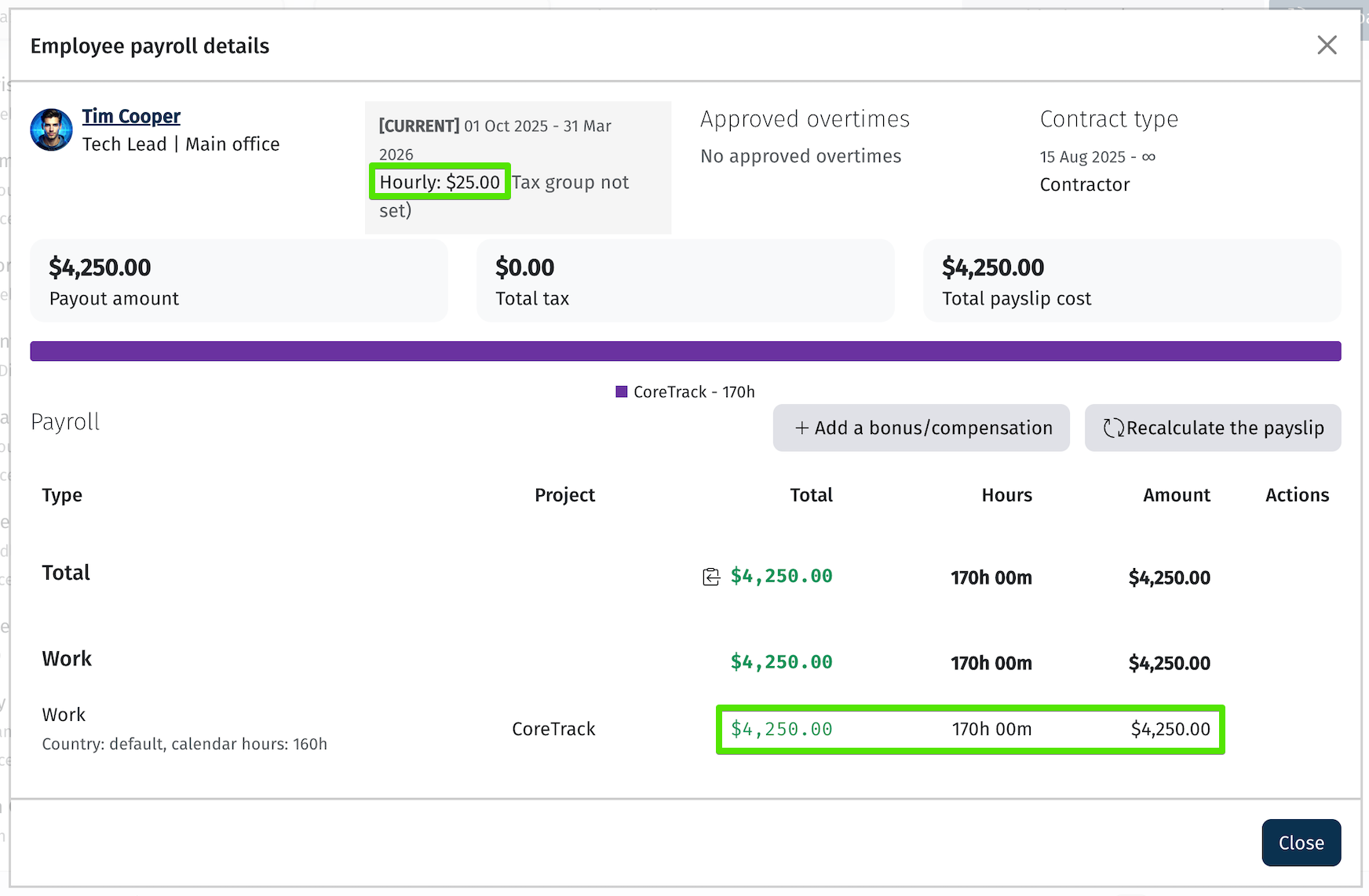Click the plus icon on Add a bonus/compensation

tap(801, 428)
